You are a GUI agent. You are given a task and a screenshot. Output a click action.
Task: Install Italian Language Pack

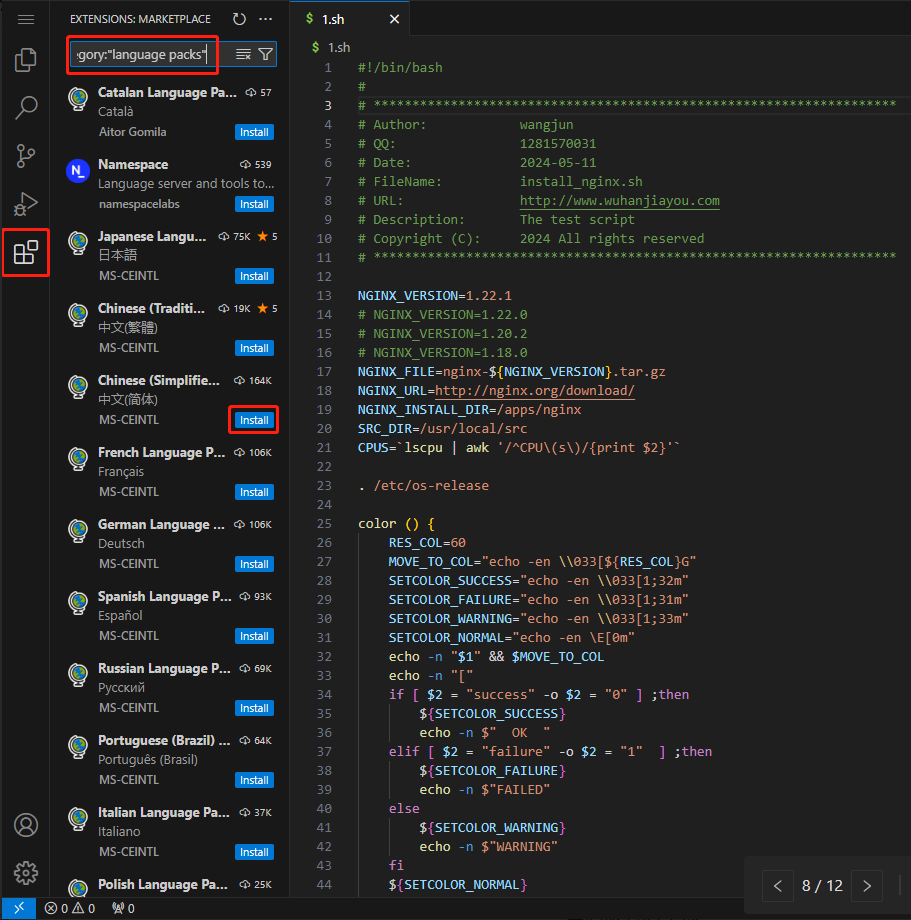point(254,852)
